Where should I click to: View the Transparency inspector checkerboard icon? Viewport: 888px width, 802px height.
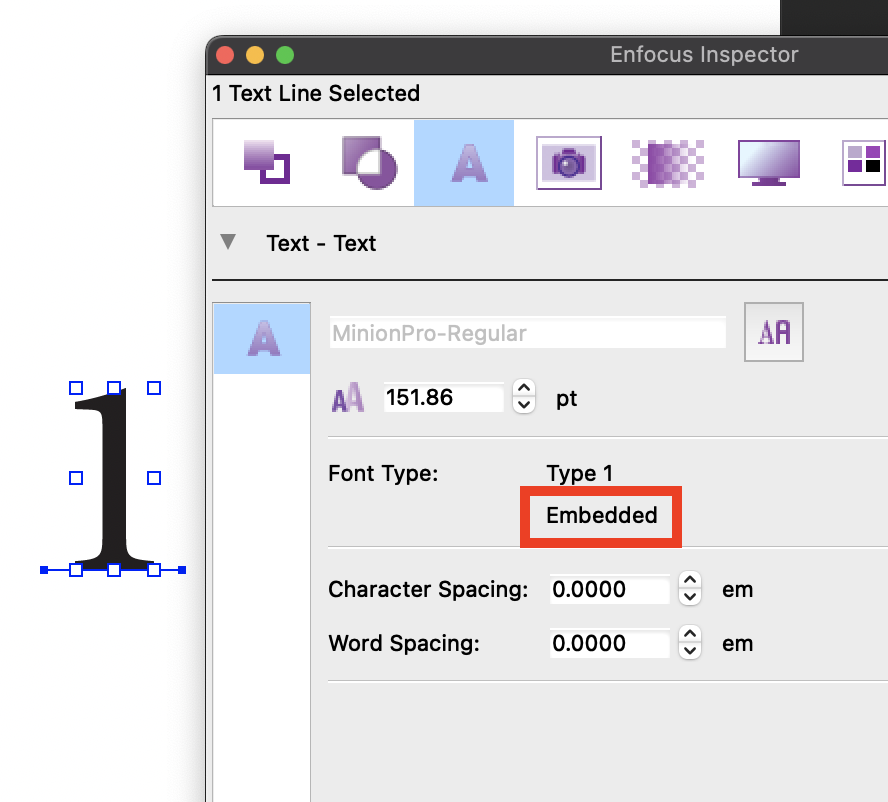coord(668,162)
